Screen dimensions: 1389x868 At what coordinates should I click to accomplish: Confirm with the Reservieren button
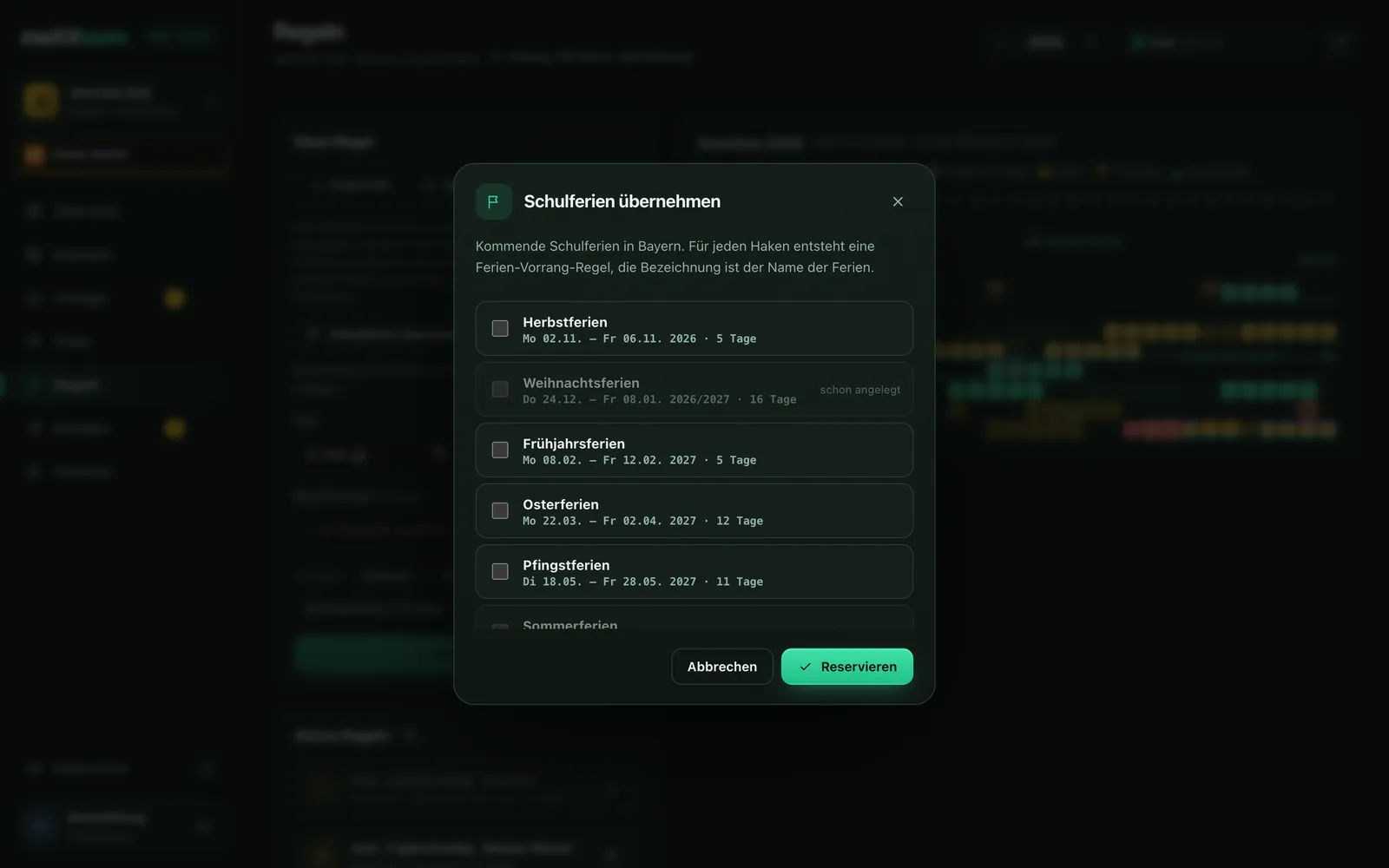coord(847,667)
